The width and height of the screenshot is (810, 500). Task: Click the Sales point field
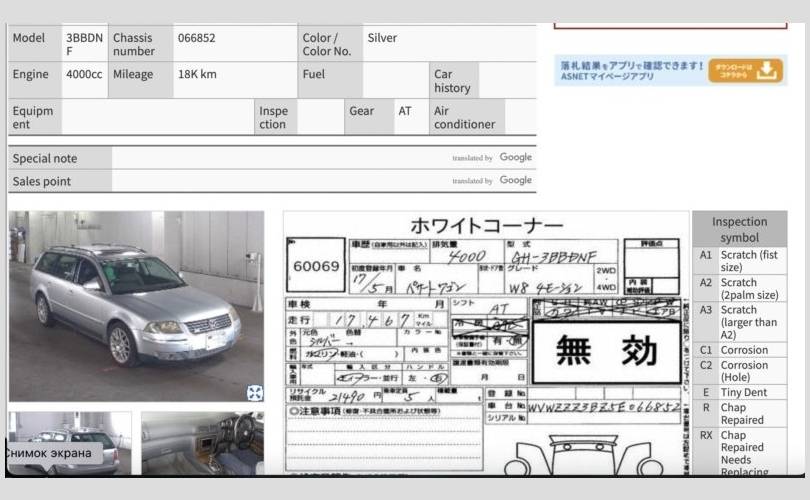[x=280, y=181]
